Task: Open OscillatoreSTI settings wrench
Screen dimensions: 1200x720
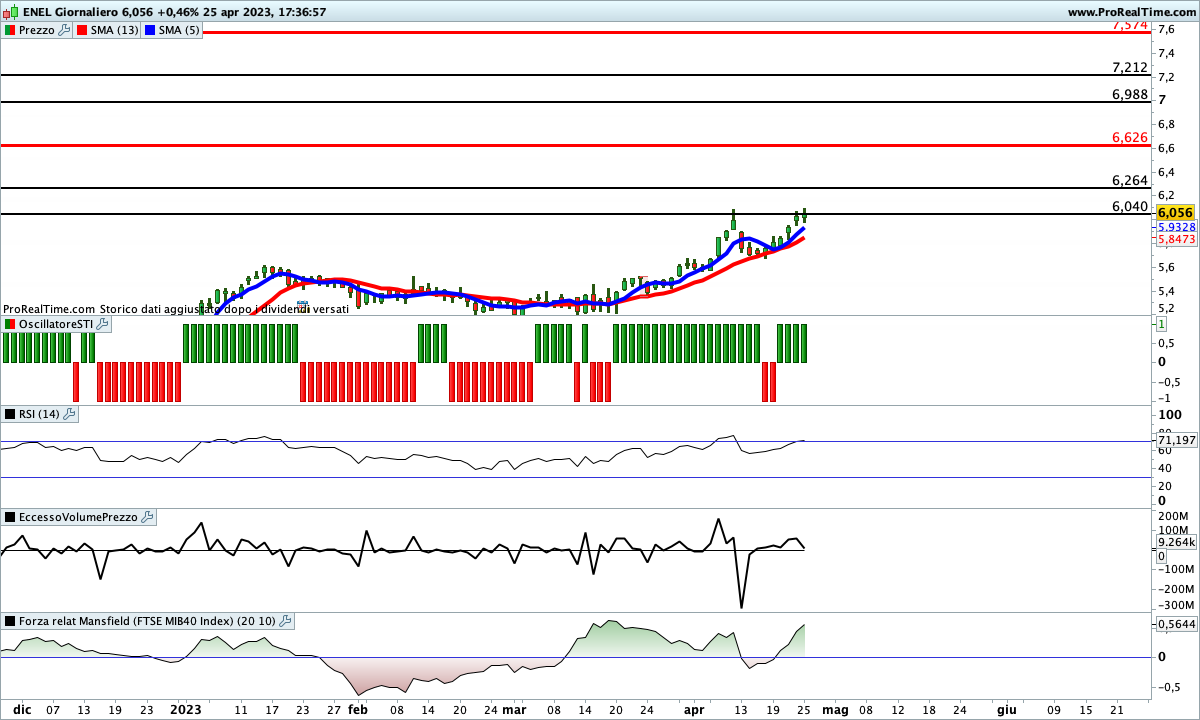Action: [x=104, y=324]
